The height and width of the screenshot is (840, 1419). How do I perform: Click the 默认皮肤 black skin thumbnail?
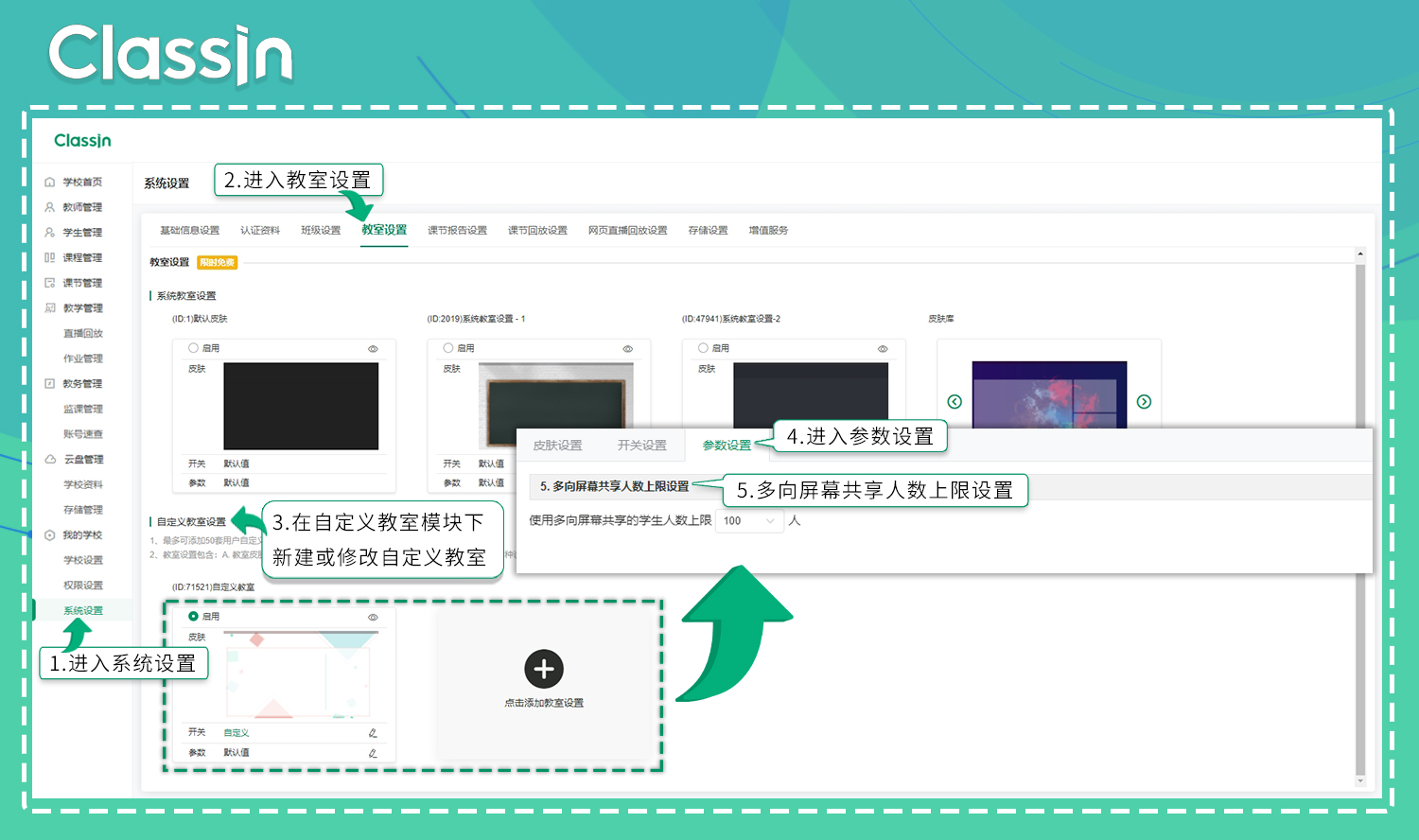[x=301, y=406]
